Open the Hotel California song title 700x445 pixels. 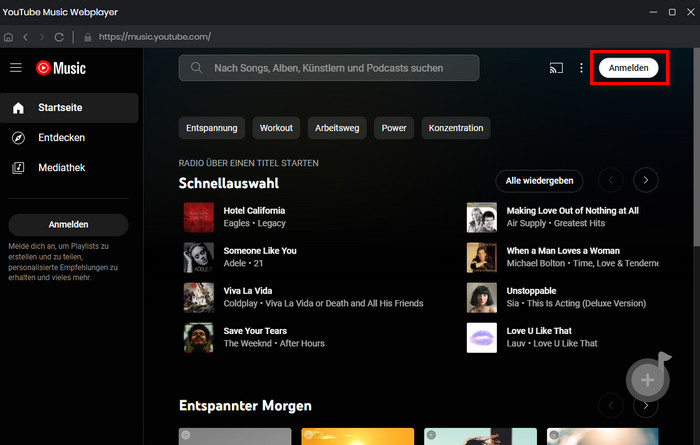pyautogui.click(x=254, y=211)
